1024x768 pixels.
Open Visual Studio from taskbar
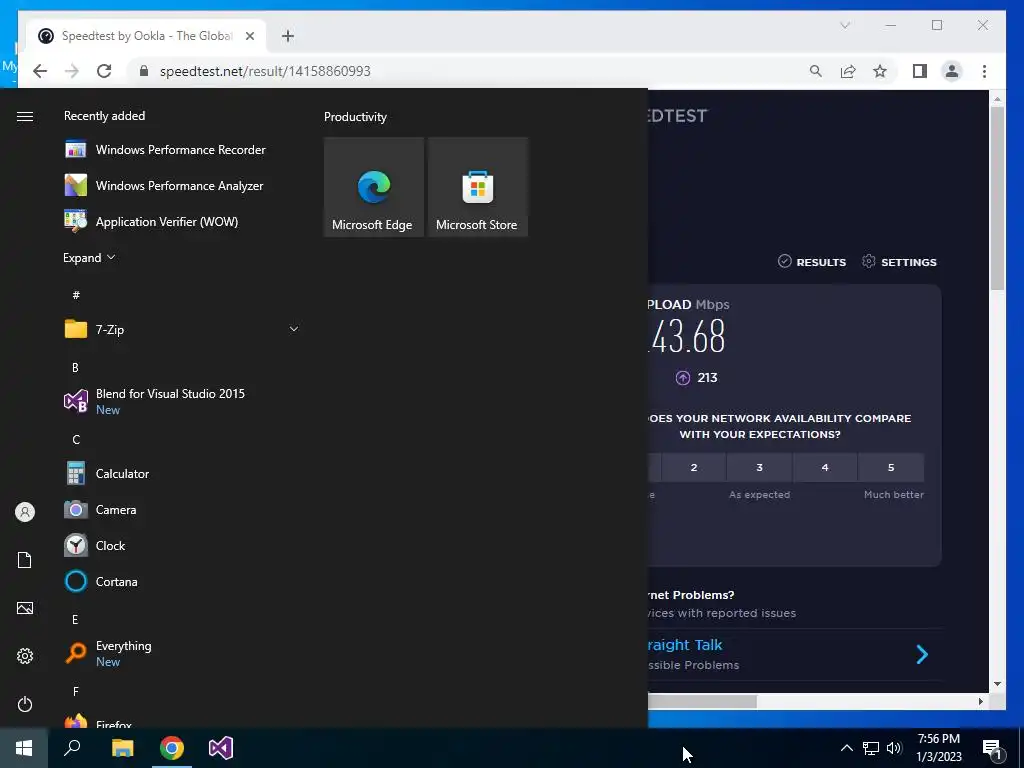(221, 748)
